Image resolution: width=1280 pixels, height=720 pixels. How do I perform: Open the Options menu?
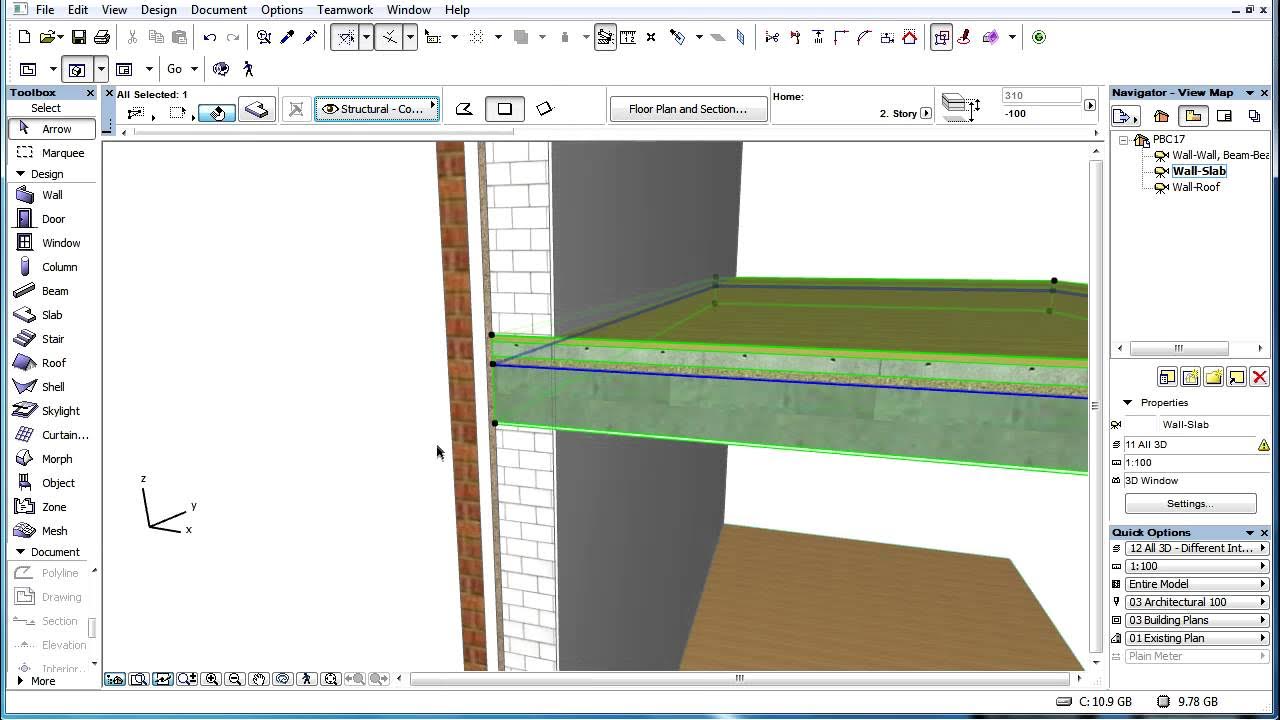coord(282,9)
